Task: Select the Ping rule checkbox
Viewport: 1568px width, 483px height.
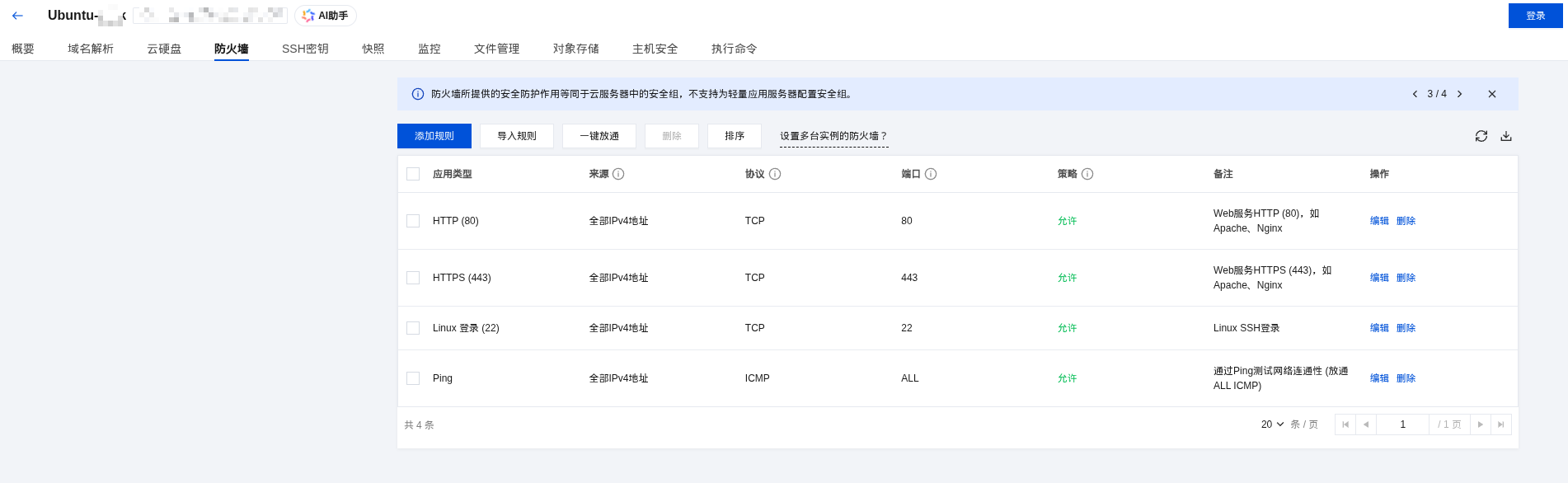Action: (x=413, y=378)
